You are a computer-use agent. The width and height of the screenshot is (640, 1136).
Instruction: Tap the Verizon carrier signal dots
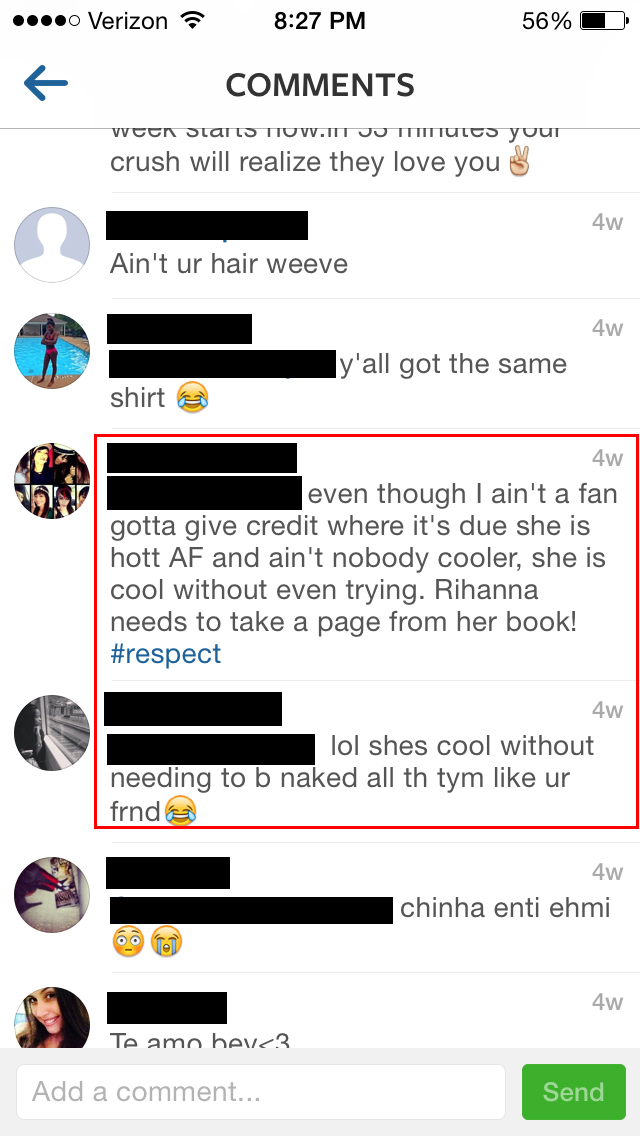point(46,21)
